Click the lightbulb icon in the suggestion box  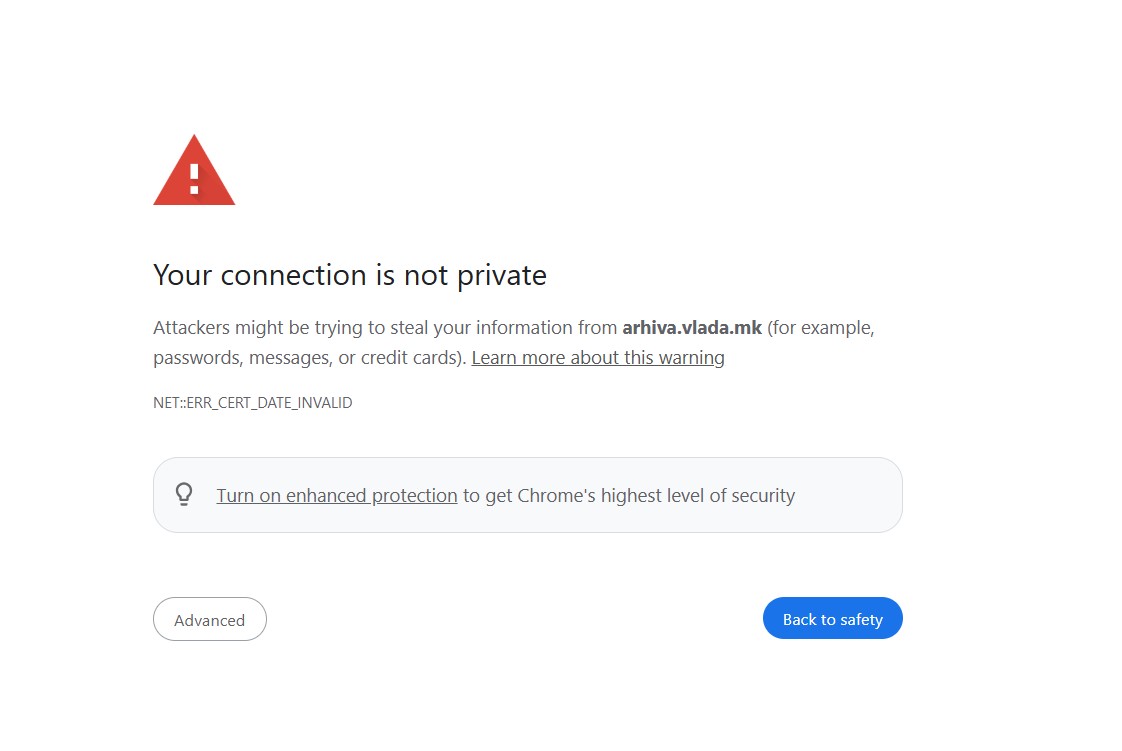(184, 494)
